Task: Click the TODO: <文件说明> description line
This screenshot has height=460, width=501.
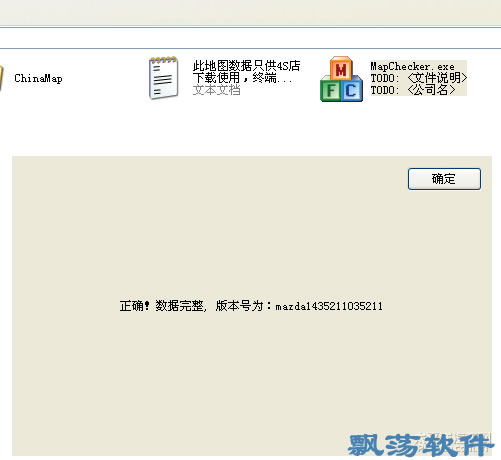Action: (419, 78)
